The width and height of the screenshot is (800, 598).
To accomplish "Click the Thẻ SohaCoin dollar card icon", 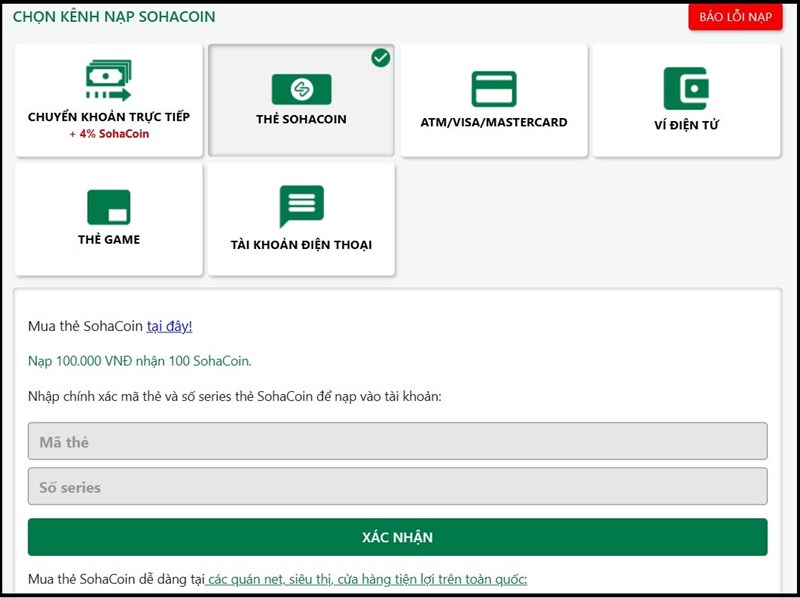I will 303,89.
